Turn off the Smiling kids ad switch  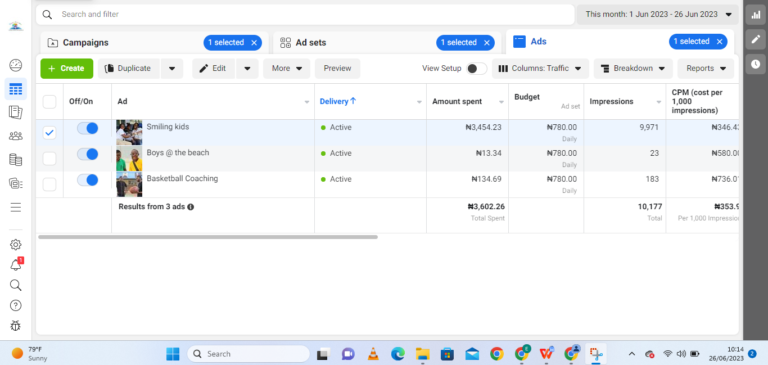88,128
